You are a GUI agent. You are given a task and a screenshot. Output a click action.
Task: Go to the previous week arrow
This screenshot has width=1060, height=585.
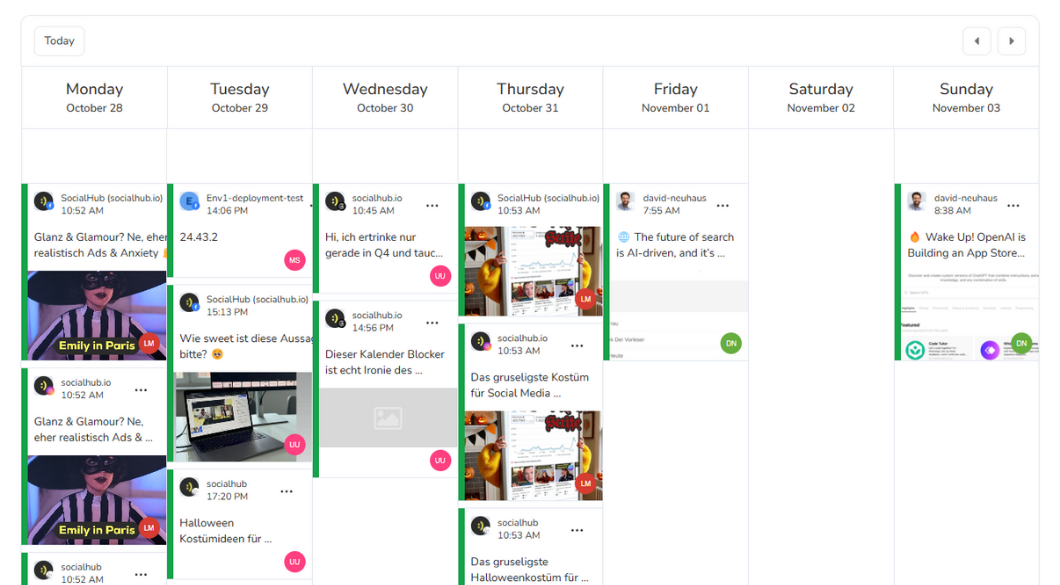976,41
